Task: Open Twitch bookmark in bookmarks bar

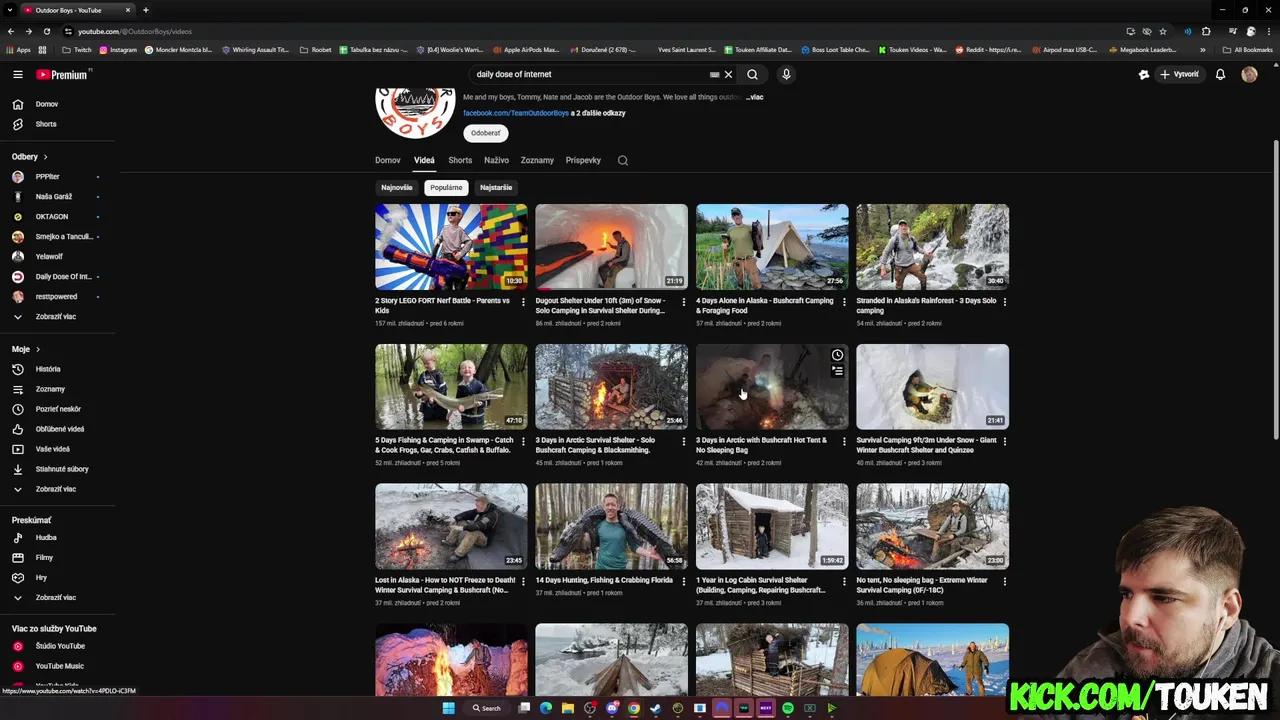Action: [x=77, y=50]
